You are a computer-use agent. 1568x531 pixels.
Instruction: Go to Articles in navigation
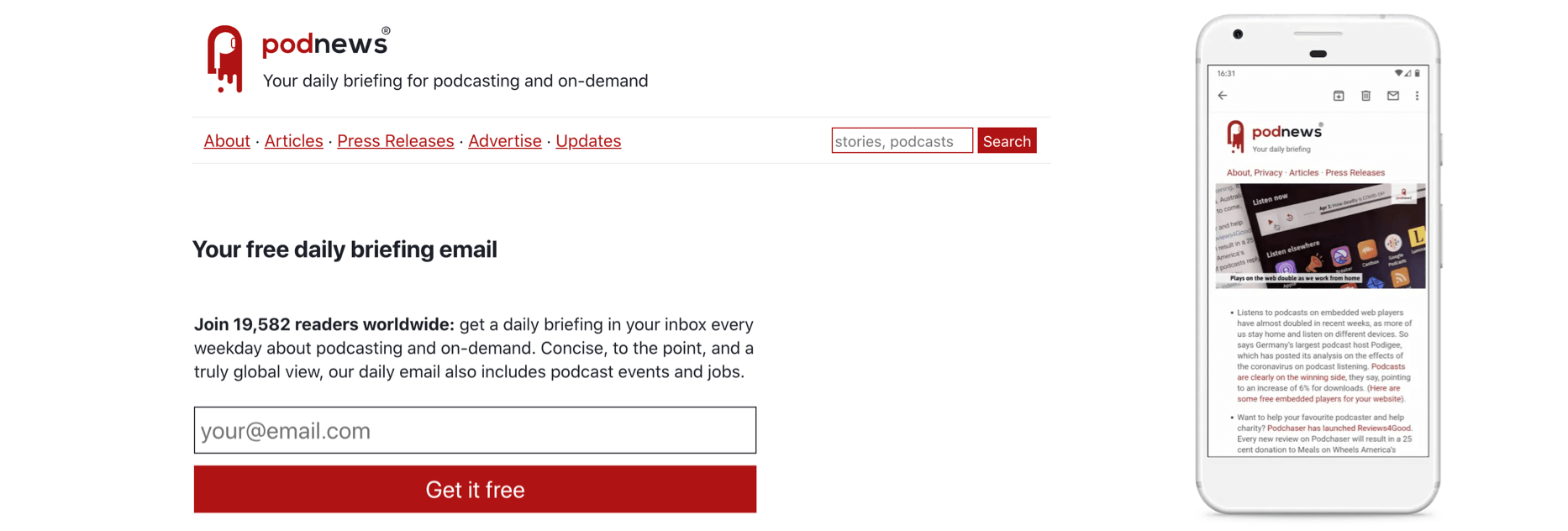click(293, 141)
